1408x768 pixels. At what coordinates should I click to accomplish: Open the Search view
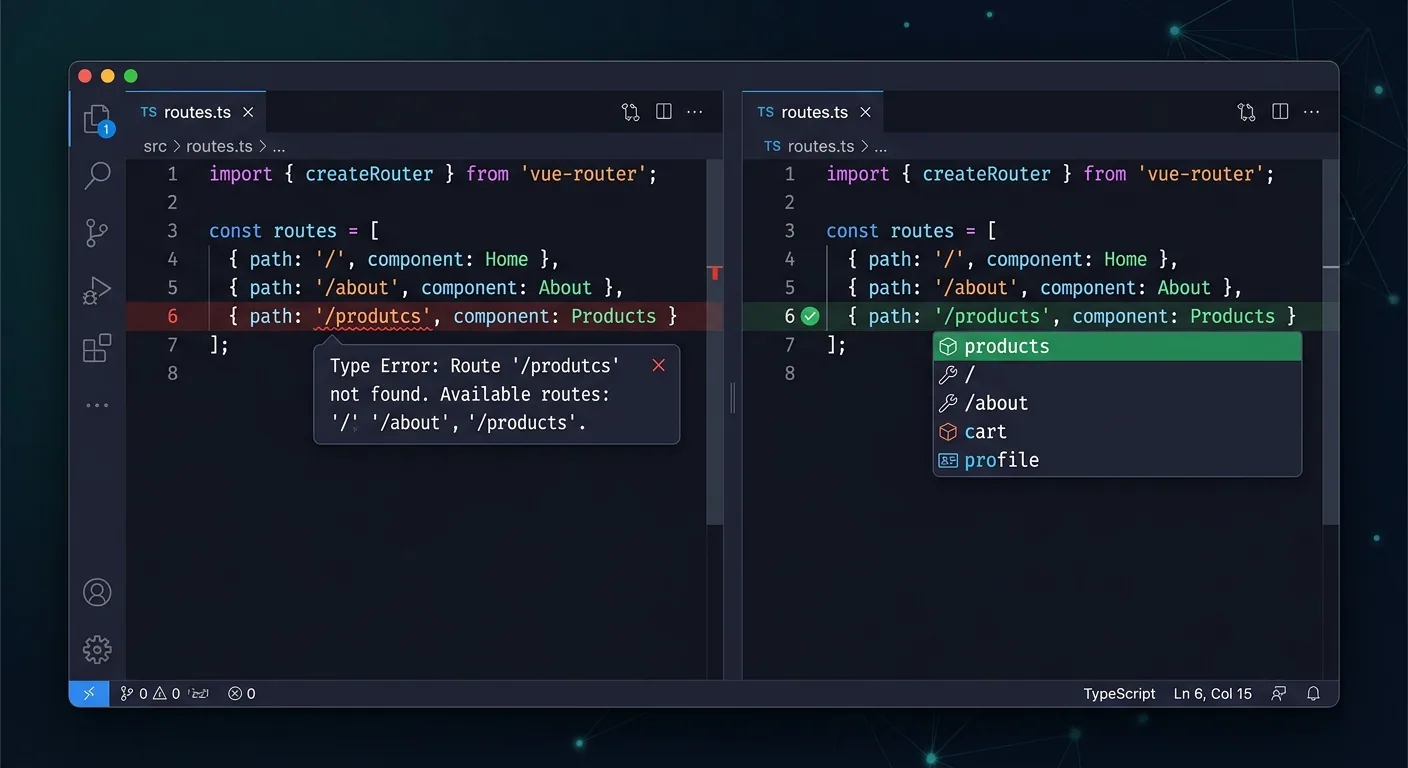point(96,174)
